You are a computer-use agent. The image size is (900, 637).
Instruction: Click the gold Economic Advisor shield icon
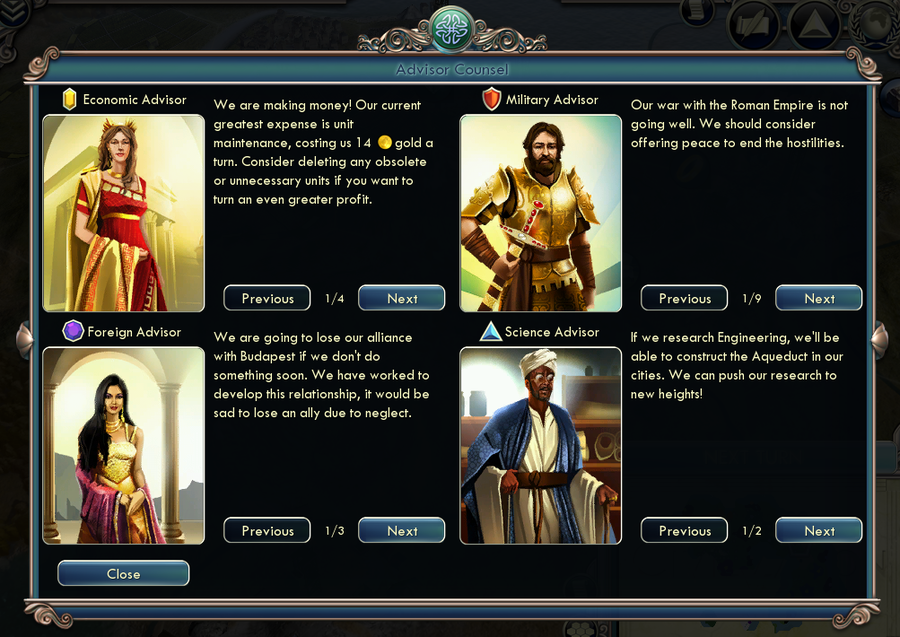click(69, 99)
